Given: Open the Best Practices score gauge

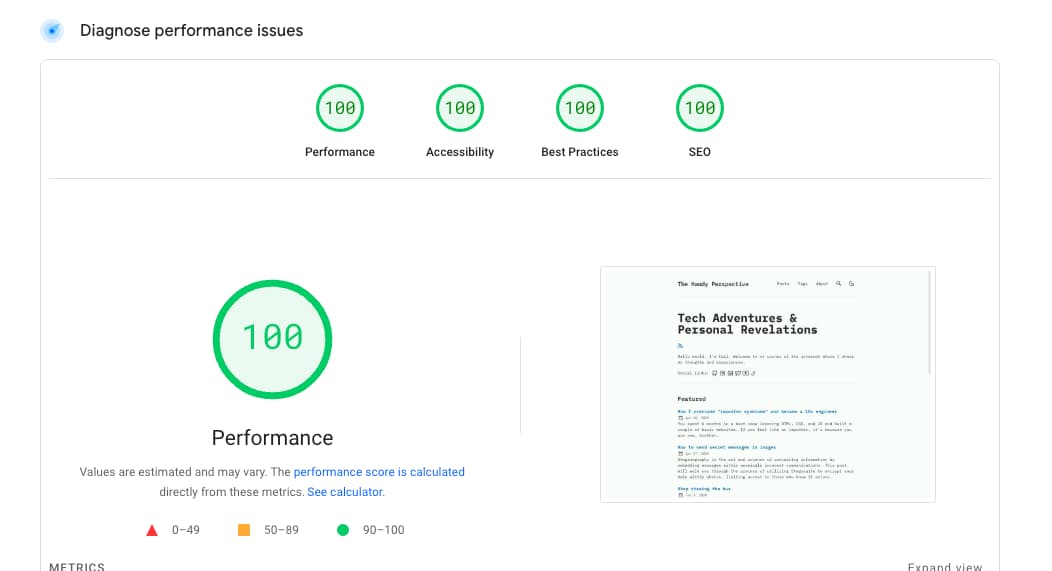Looking at the screenshot, I should [x=580, y=108].
